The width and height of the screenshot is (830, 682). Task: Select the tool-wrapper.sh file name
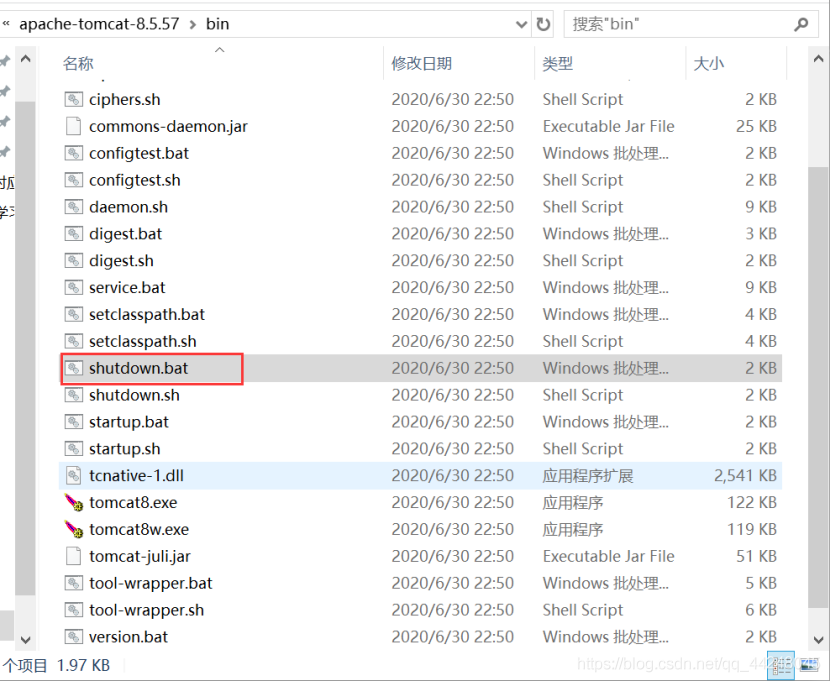pos(146,610)
